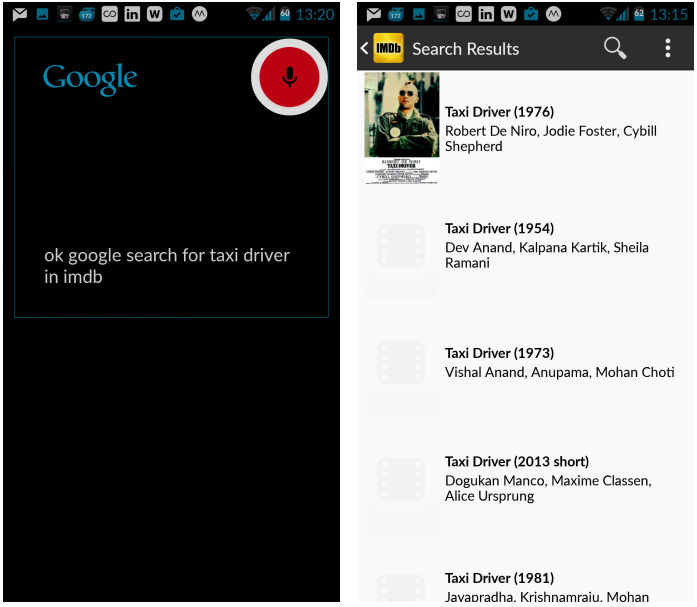Open screenshot notification in left status bar
Image resolution: width=697 pixels, height=607 pixels.
point(64,15)
